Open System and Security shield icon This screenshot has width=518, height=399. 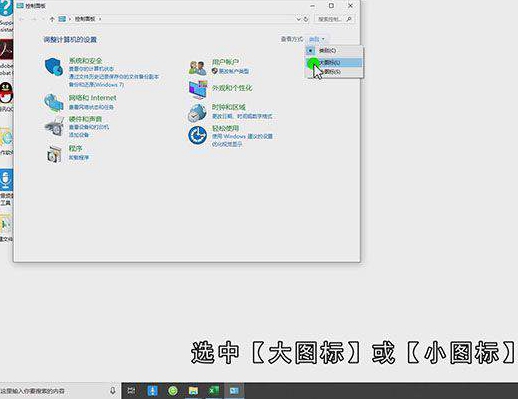[54, 66]
